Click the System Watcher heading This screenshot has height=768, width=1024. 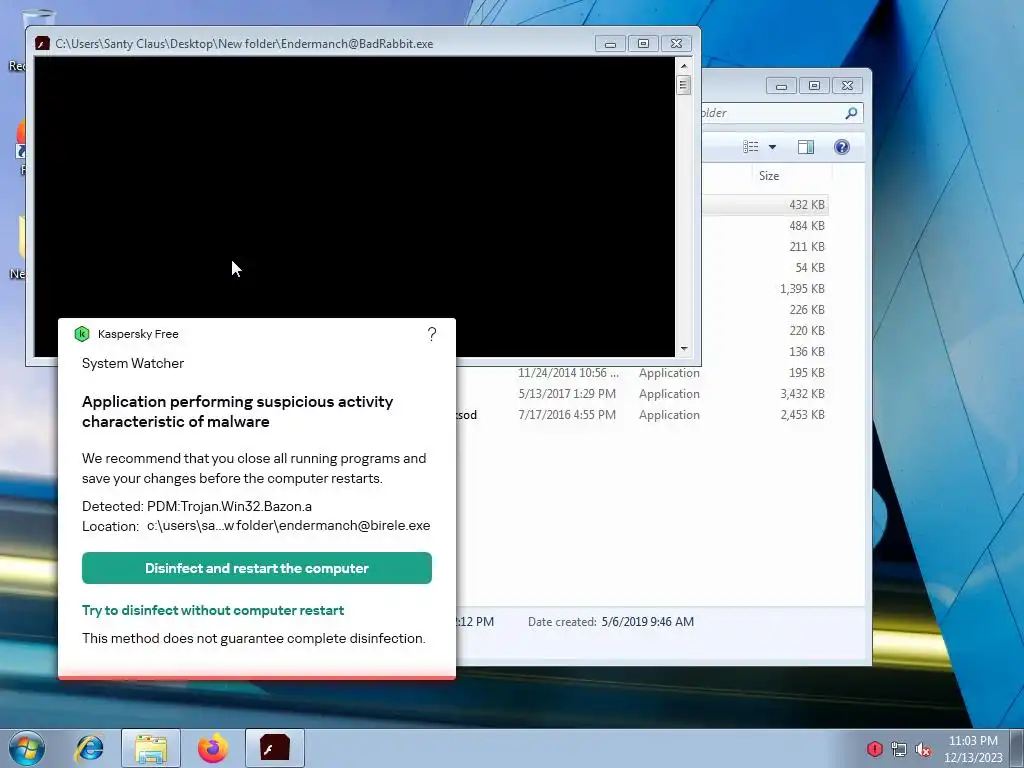click(x=133, y=363)
